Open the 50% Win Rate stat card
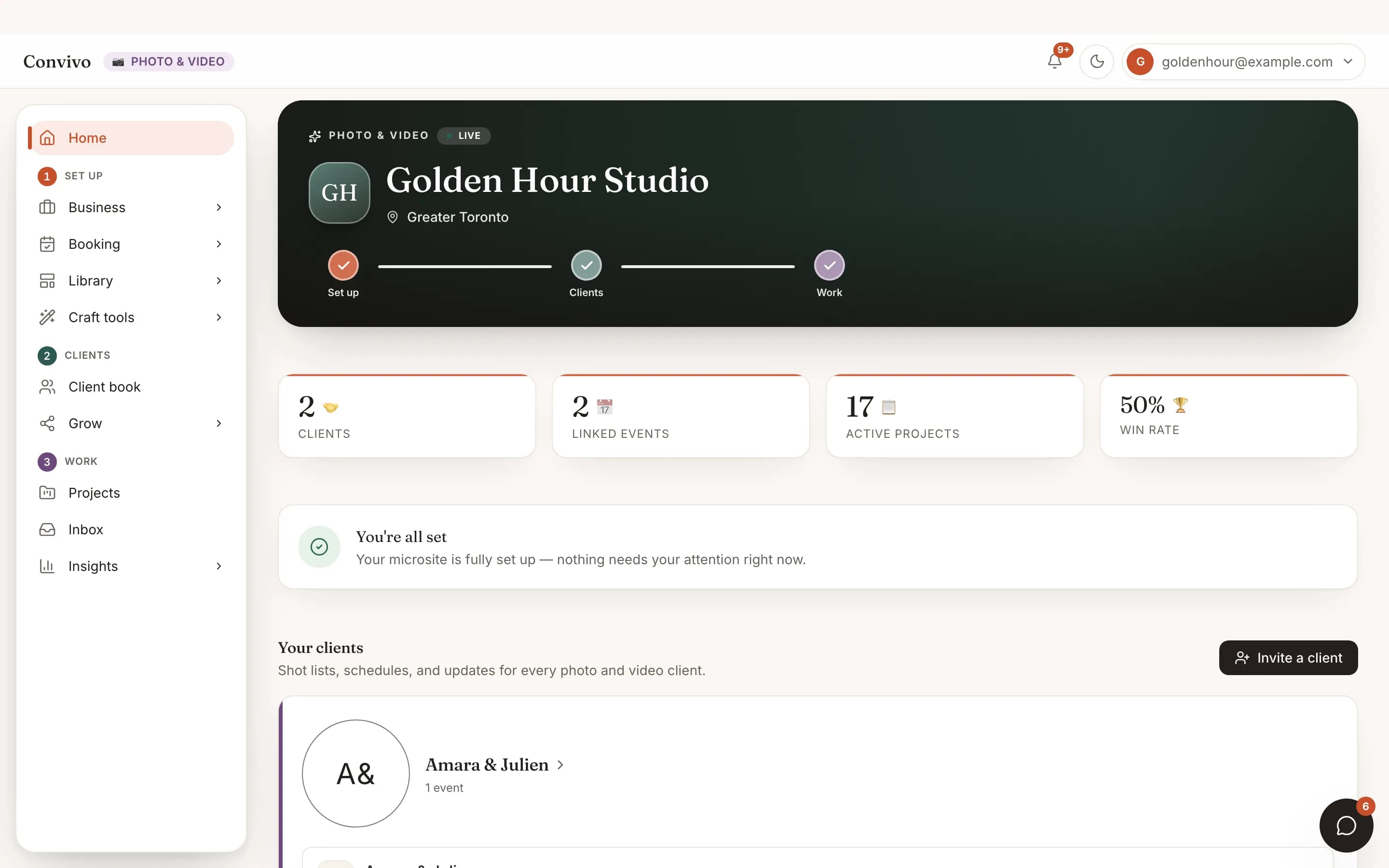 (x=1228, y=416)
